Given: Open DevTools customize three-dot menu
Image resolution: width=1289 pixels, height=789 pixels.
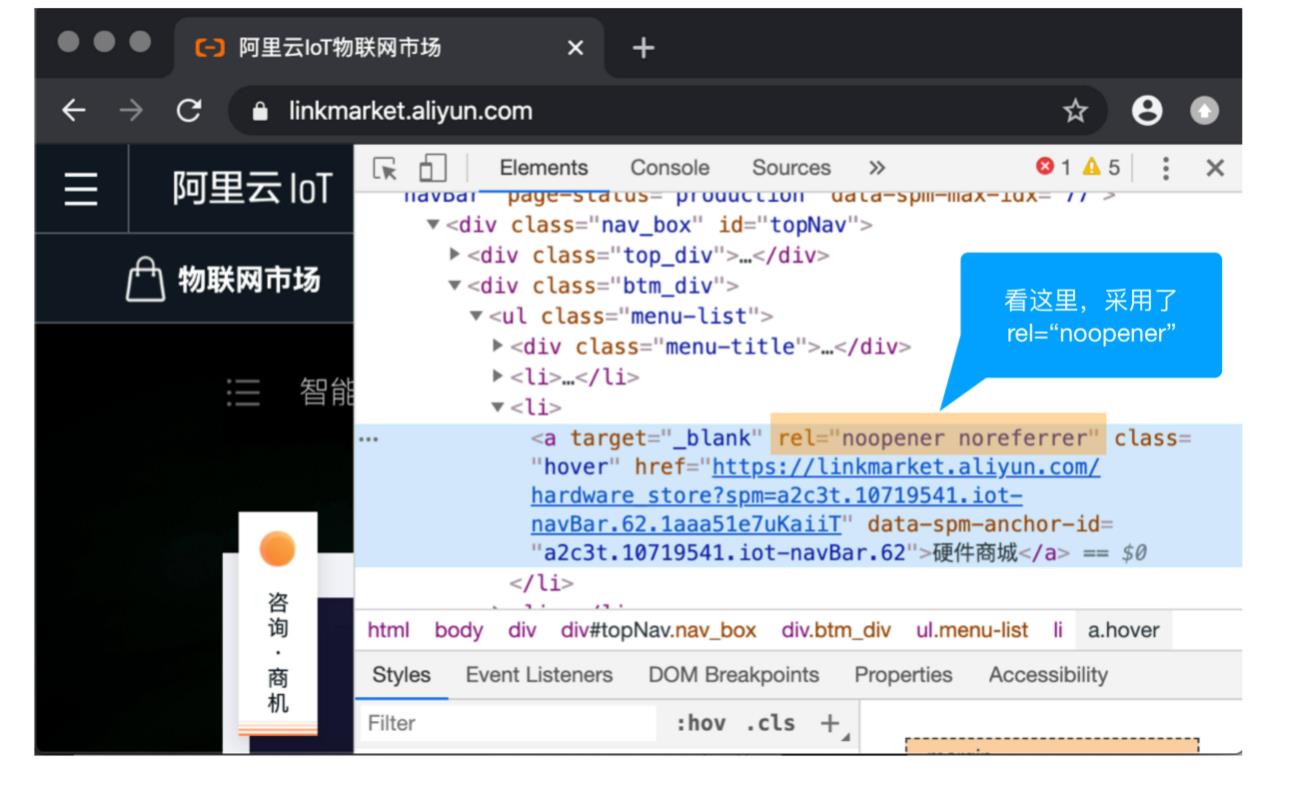Looking at the screenshot, I should 1165,168.
